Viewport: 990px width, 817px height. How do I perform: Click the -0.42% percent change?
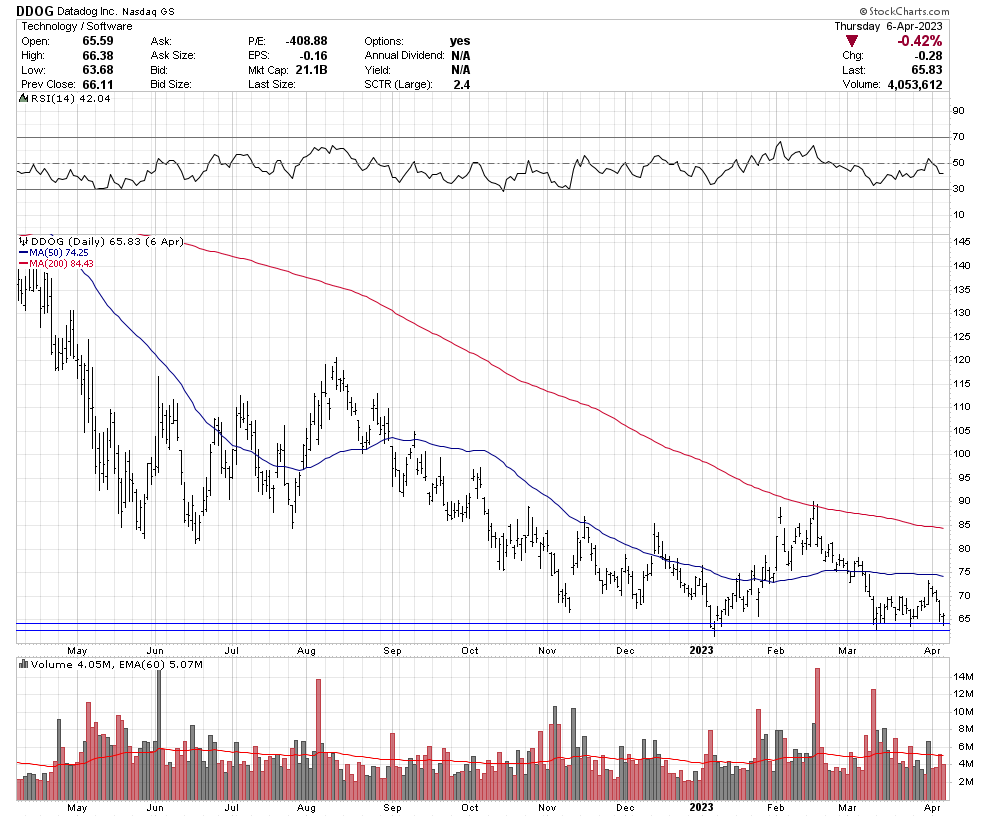(x=919, y=41)
